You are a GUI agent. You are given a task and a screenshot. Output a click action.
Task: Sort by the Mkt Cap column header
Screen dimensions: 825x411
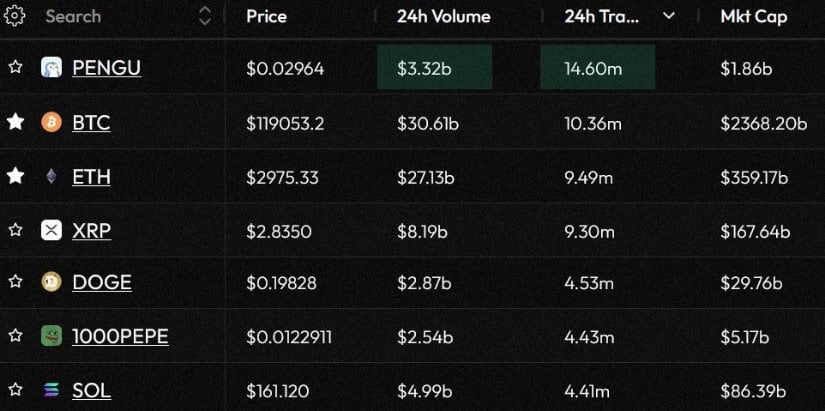(x=754, y=16)
